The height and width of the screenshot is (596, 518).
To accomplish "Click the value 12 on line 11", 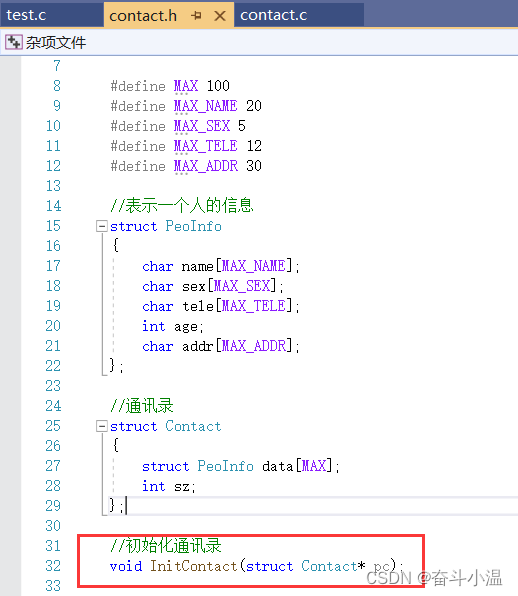I will 254,146.
